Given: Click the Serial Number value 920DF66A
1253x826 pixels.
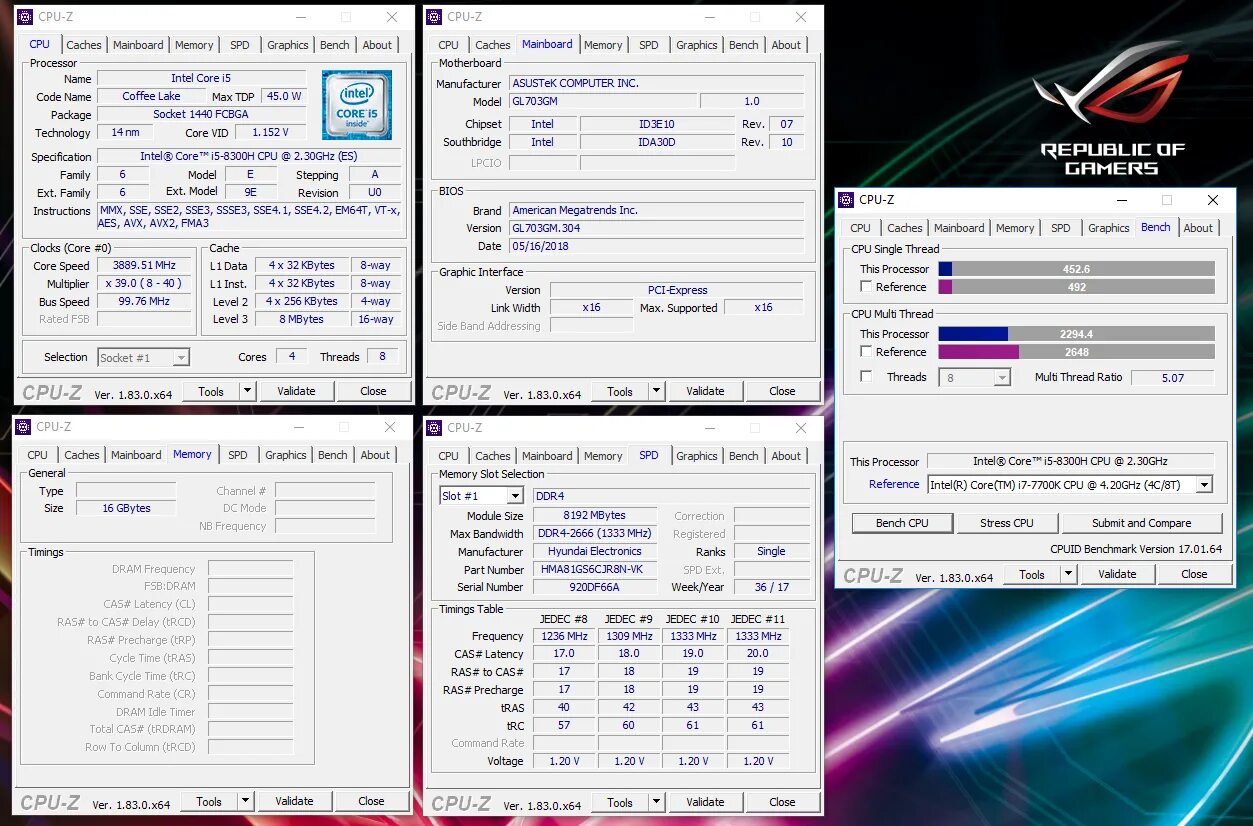Looking at the screenshot, I should tap(595, 588).
